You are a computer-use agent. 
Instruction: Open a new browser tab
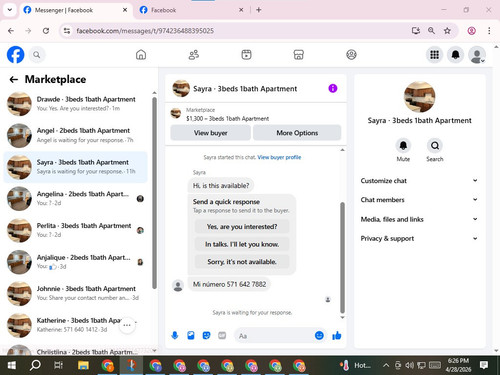coord(259,10)
